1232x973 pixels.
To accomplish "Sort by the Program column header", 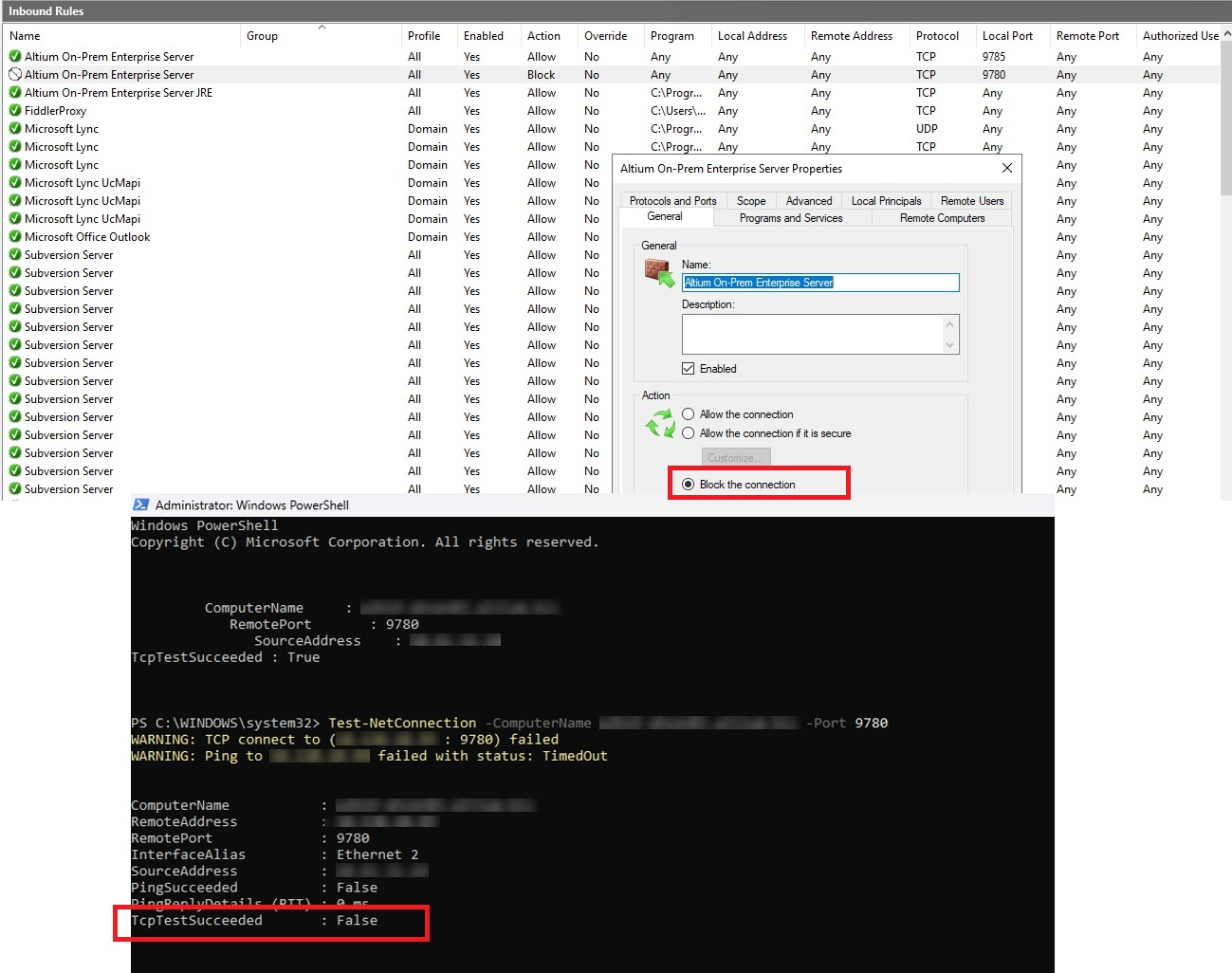I will click(x=678, y=36).
